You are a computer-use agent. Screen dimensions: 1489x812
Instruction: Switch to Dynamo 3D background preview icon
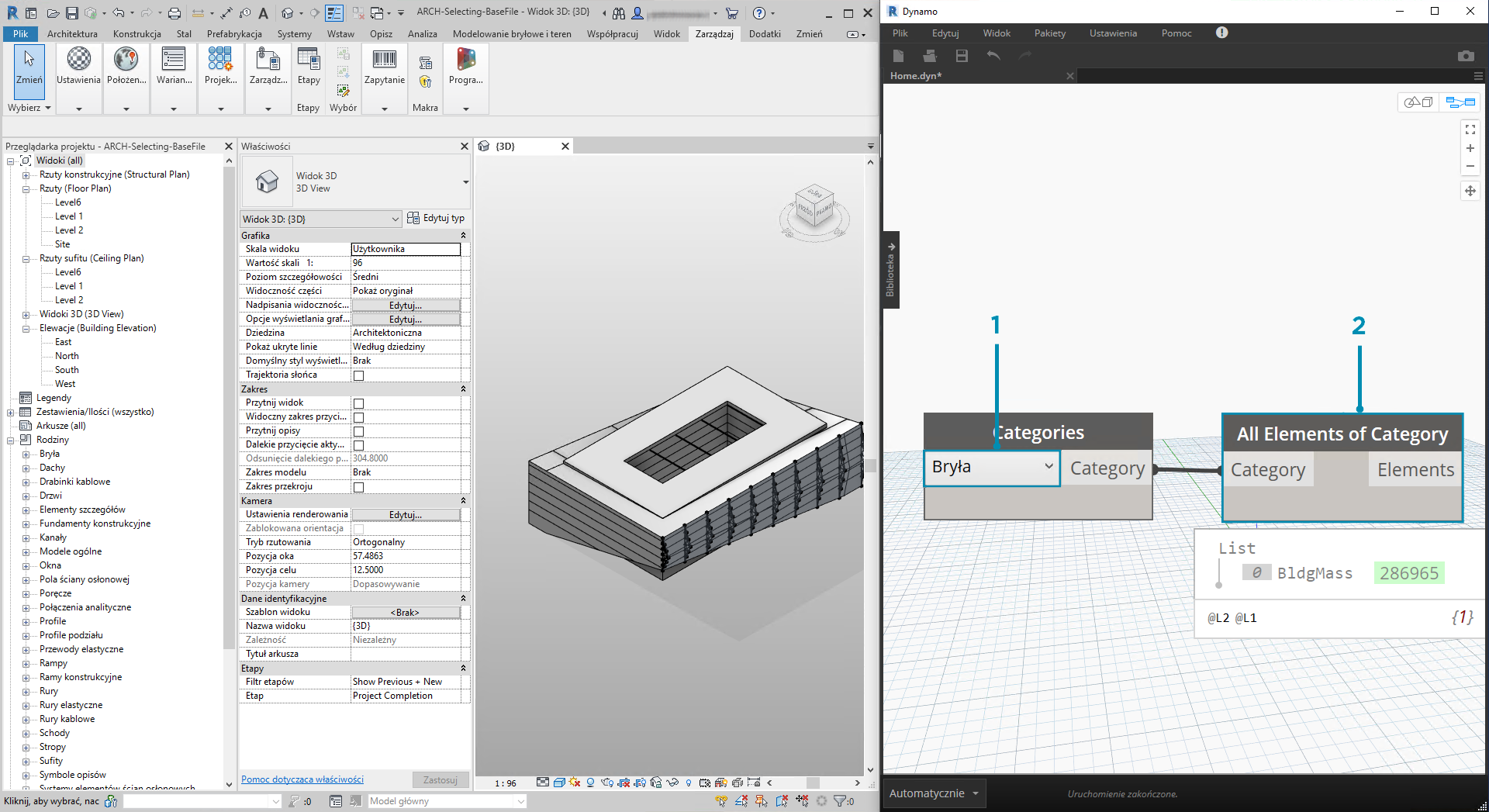coord(1418,102)
